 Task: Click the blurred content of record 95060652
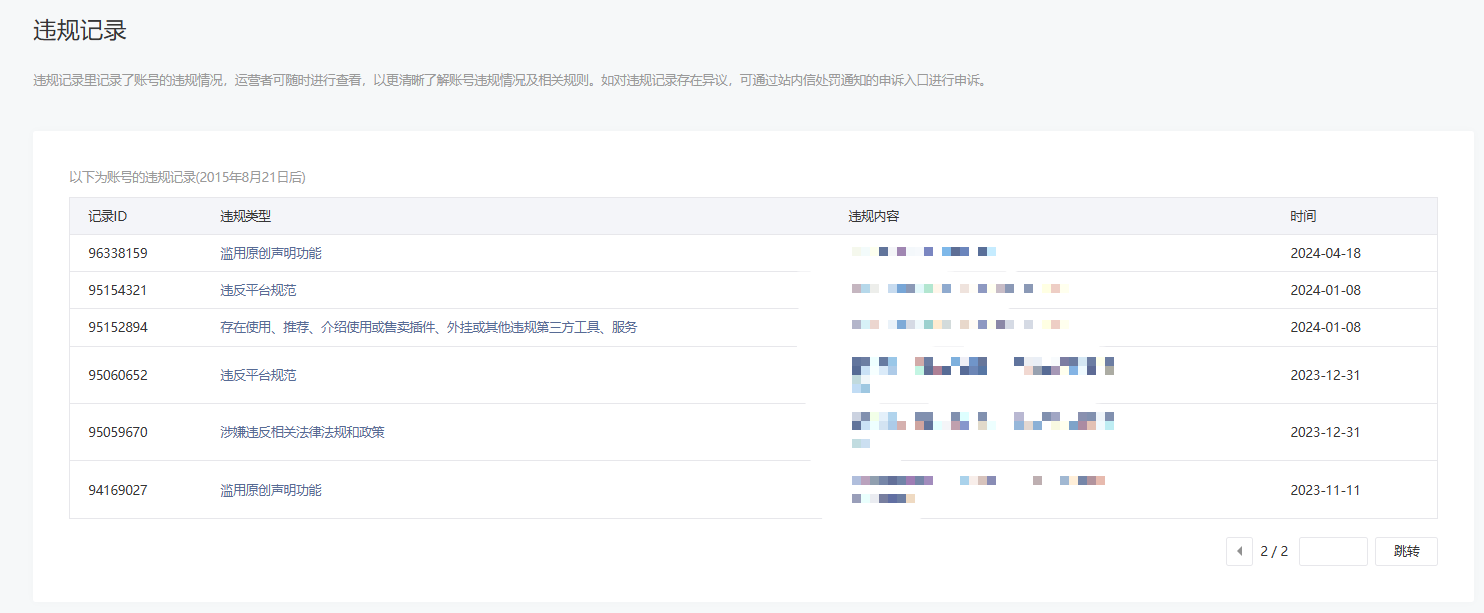coord(982,373)
